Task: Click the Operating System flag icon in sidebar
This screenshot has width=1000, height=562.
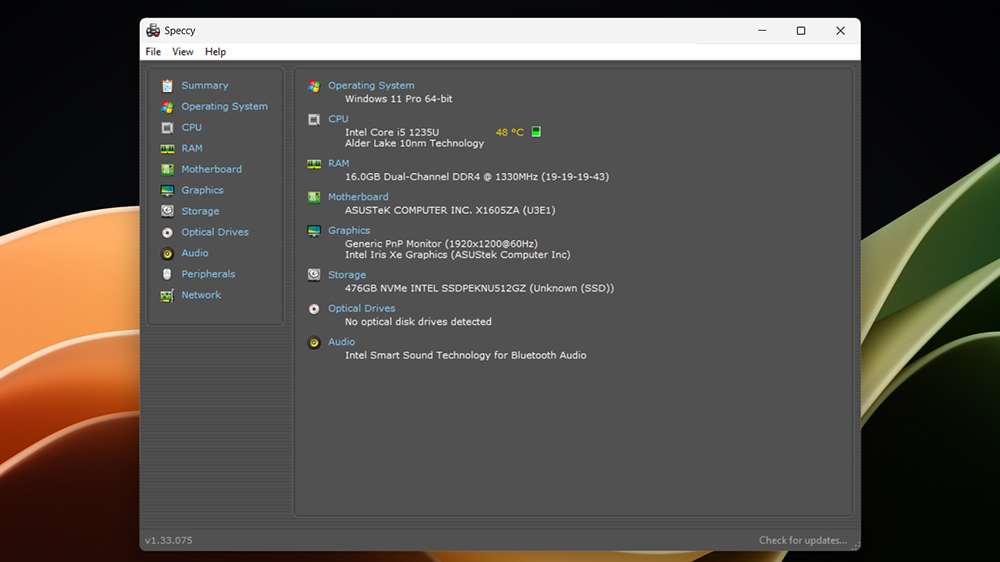Action: tap(167, 107)
